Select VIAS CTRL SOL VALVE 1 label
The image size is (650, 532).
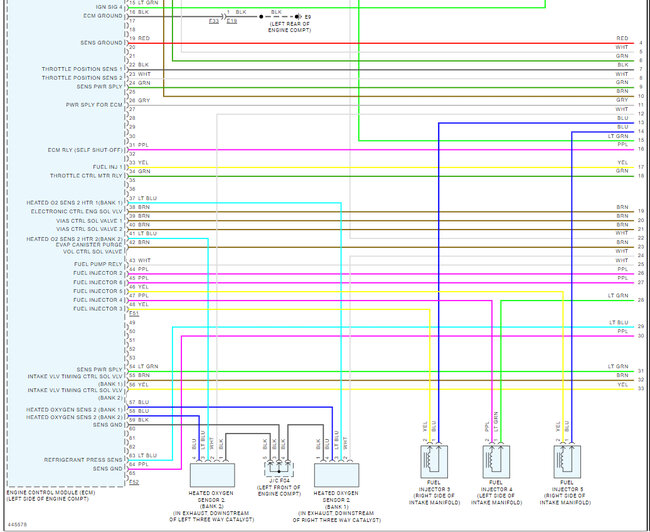[x=90, y=221]
